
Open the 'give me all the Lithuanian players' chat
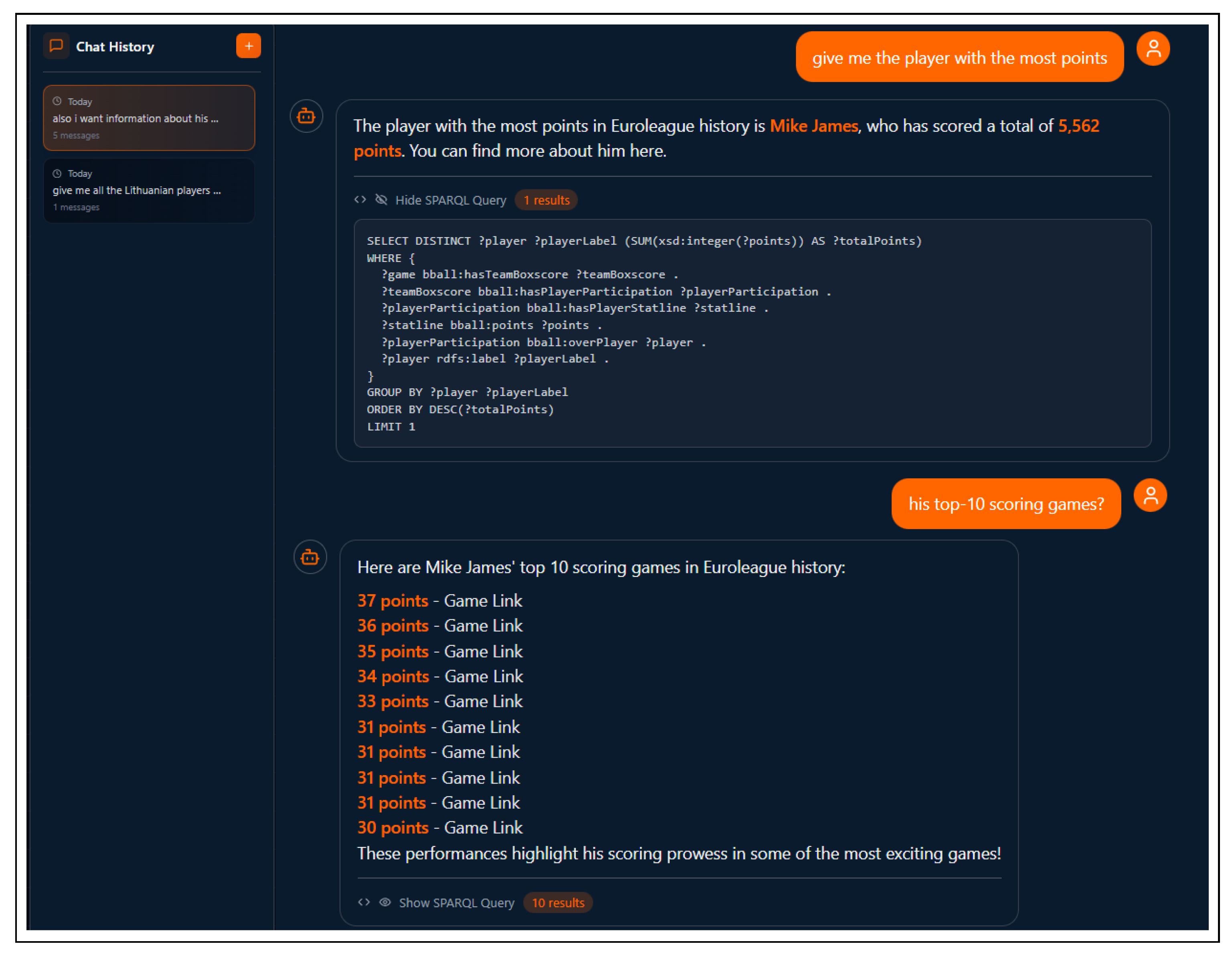click(x=149, y=190)
